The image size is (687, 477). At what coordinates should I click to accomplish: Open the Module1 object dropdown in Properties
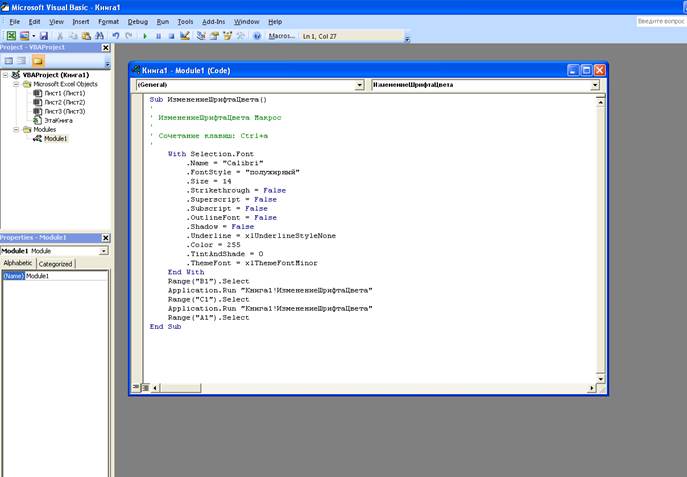(x=103, y=251)
